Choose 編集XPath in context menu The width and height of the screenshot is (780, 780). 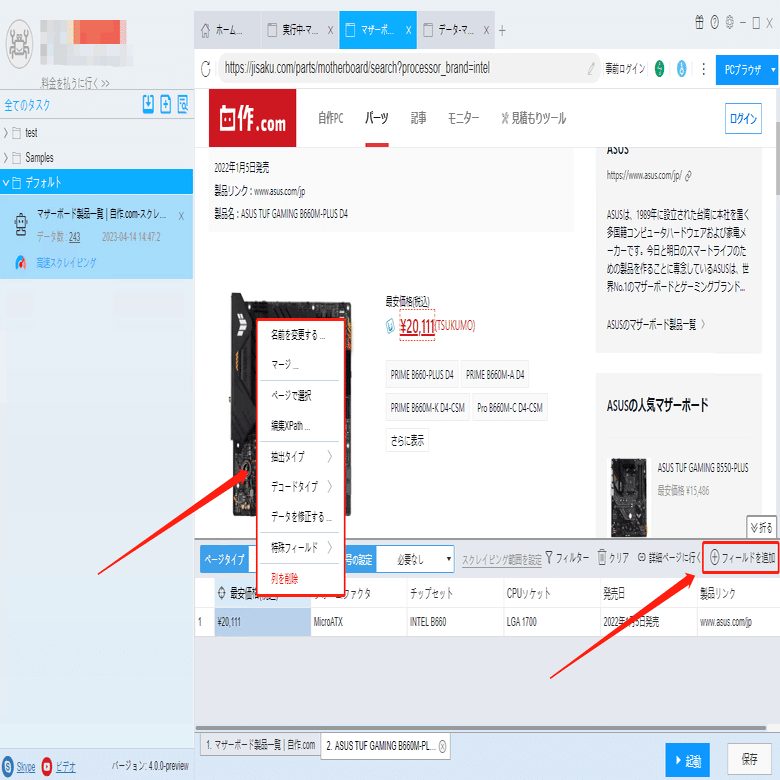click(300, 426)
